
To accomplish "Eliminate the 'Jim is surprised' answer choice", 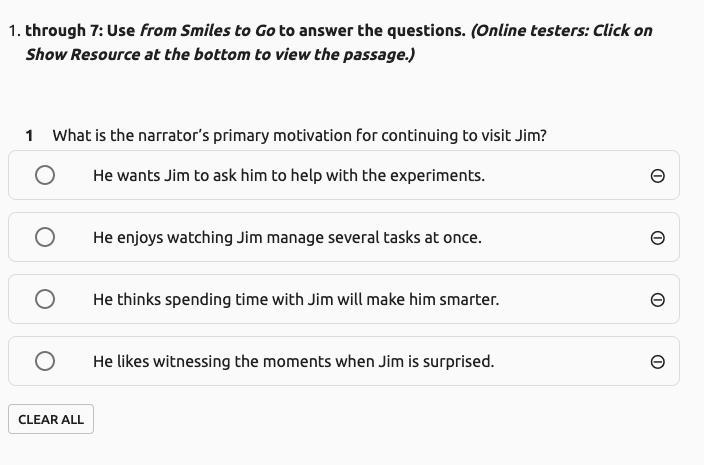I will pos(657,362).
